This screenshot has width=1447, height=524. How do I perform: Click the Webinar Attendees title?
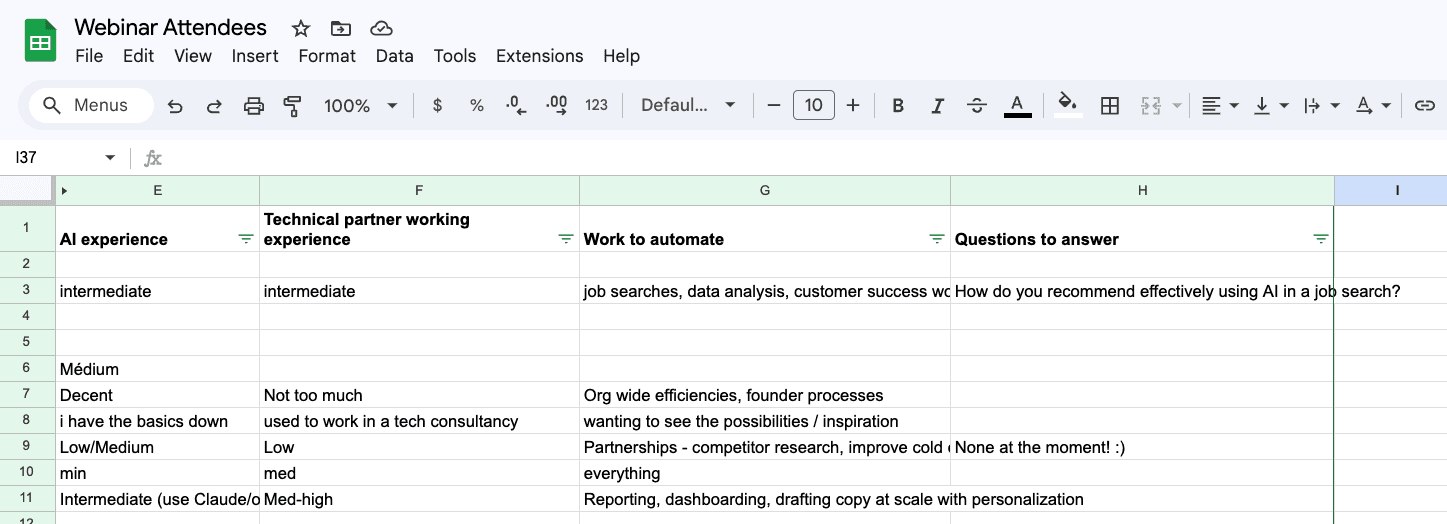(x=171, y=28)
